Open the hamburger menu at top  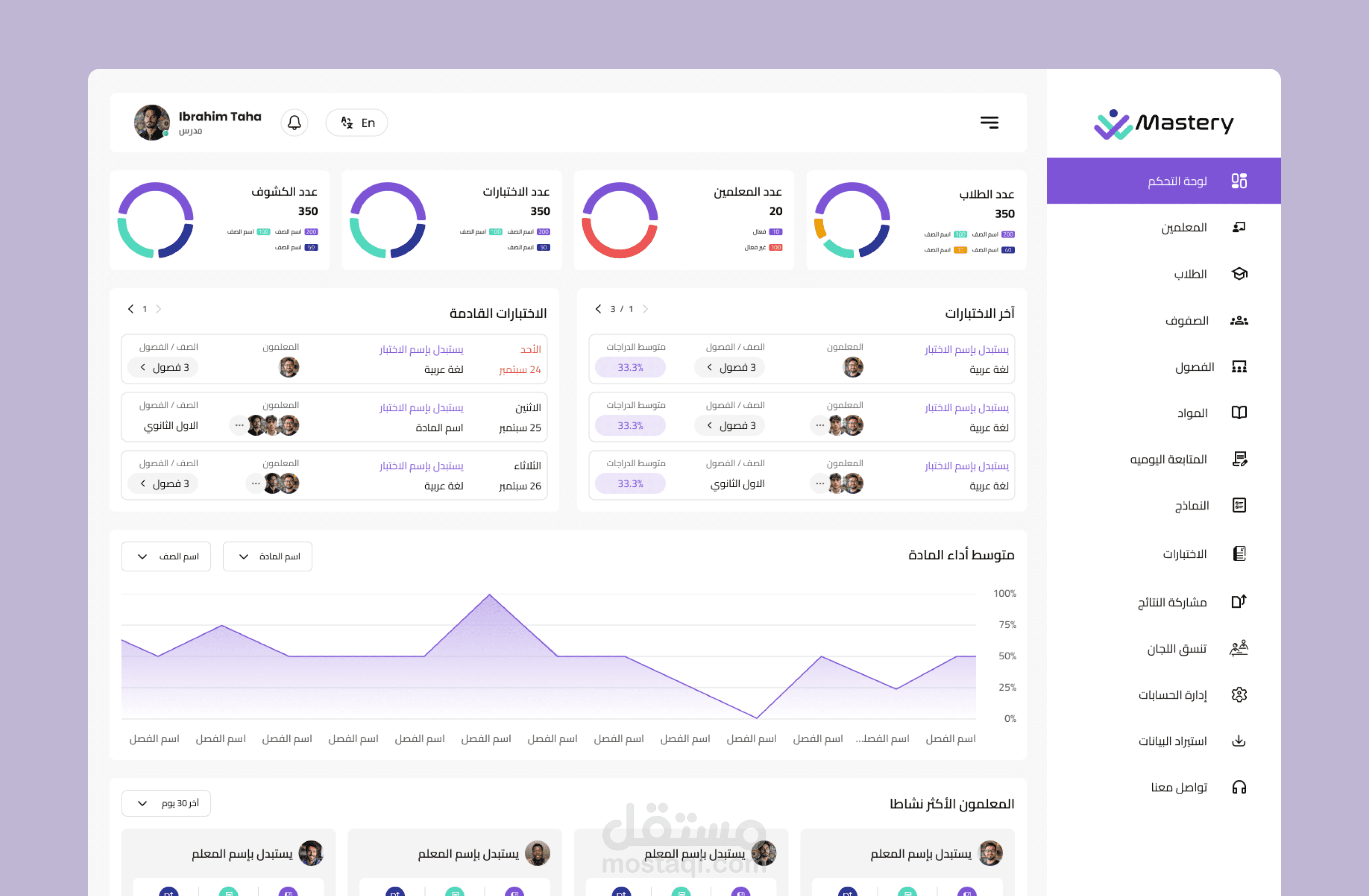(989, 123)
